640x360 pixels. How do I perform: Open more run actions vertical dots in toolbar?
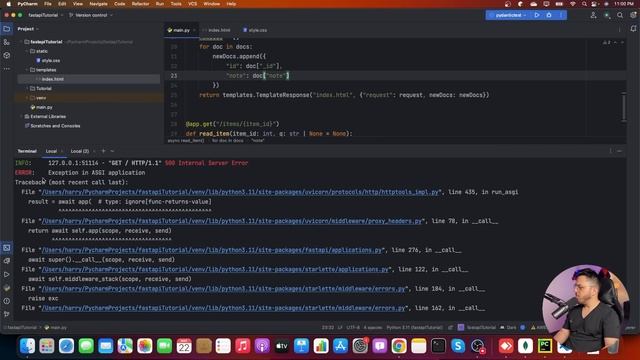[x=561, y=15]
